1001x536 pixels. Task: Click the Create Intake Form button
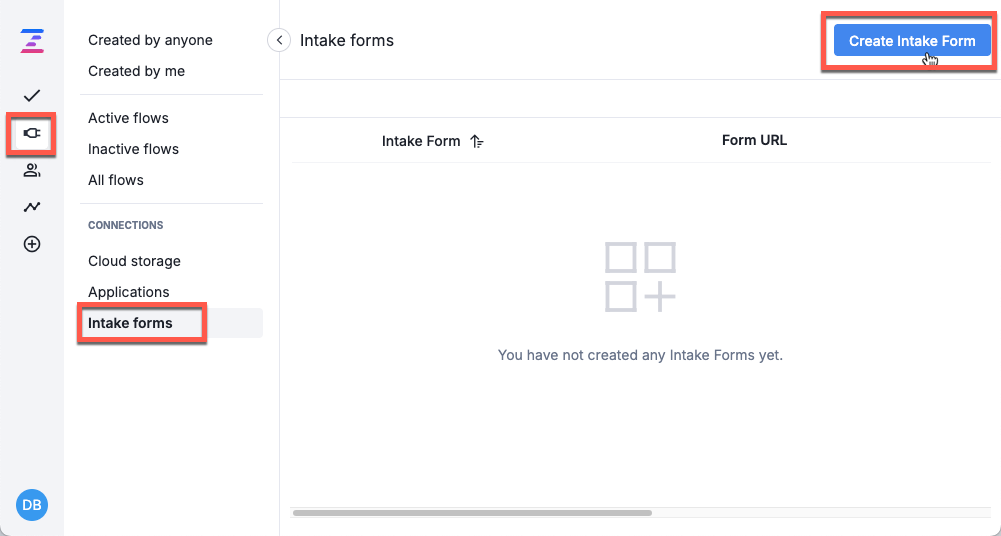click(x=912, y=41)
